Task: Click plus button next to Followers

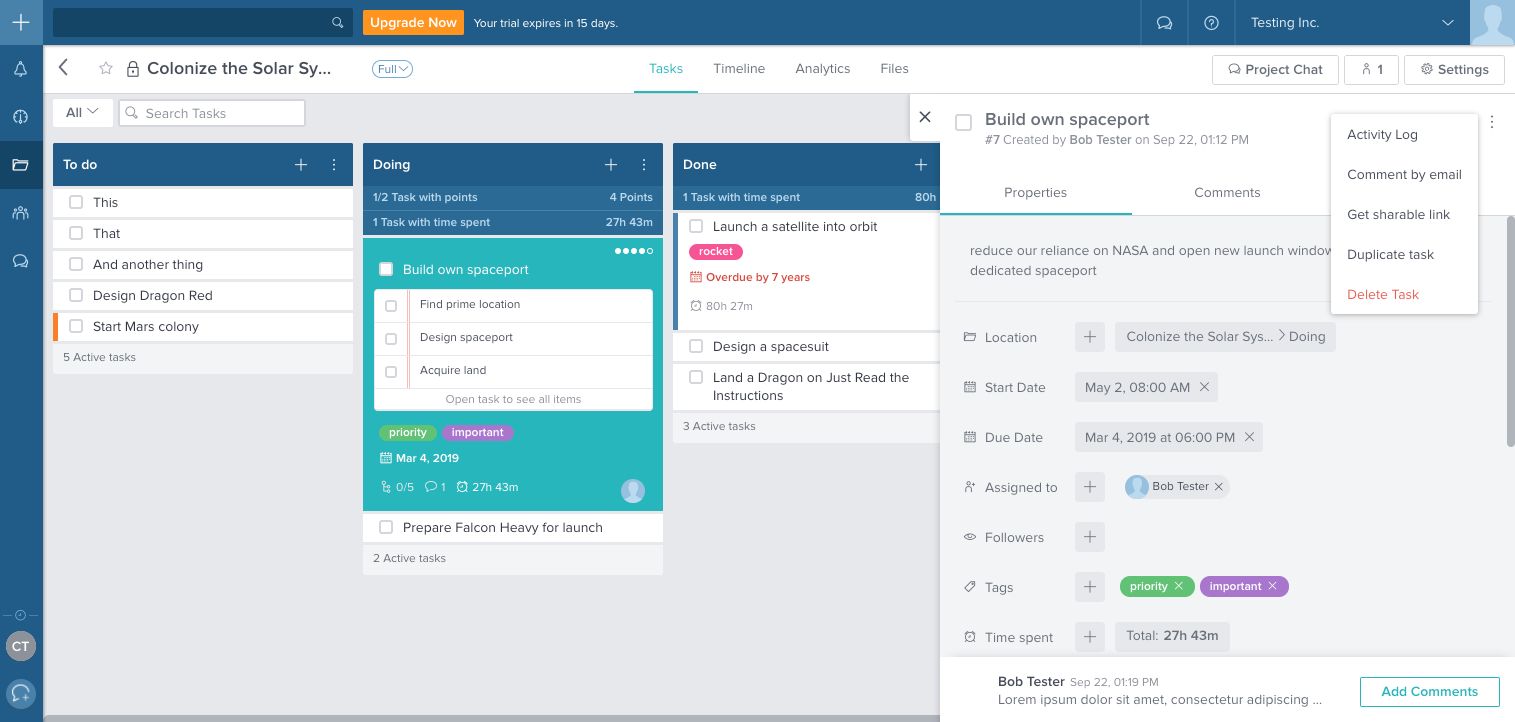Action: (1089, 537)
